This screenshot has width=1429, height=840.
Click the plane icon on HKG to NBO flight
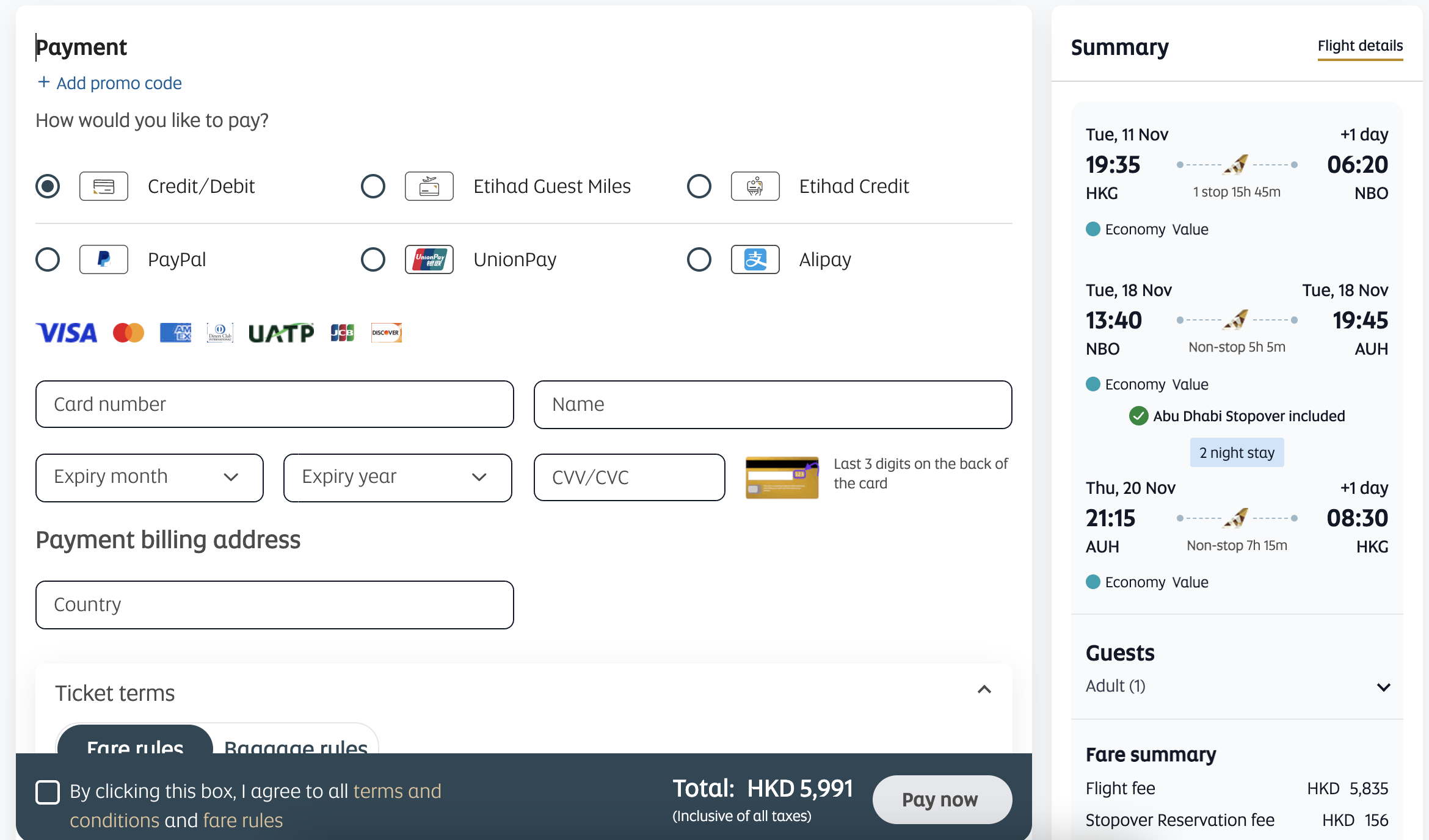point(1236,164)
